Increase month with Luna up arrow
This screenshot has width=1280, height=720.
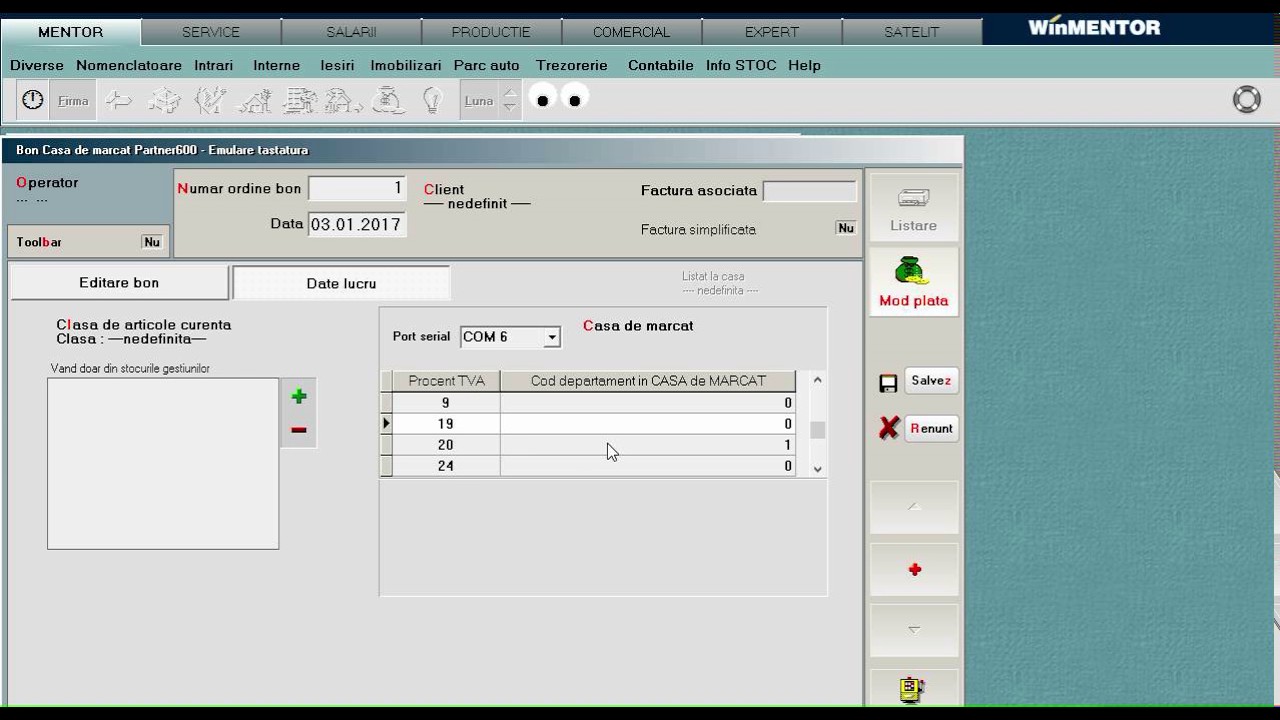click(x=510, y=93)
